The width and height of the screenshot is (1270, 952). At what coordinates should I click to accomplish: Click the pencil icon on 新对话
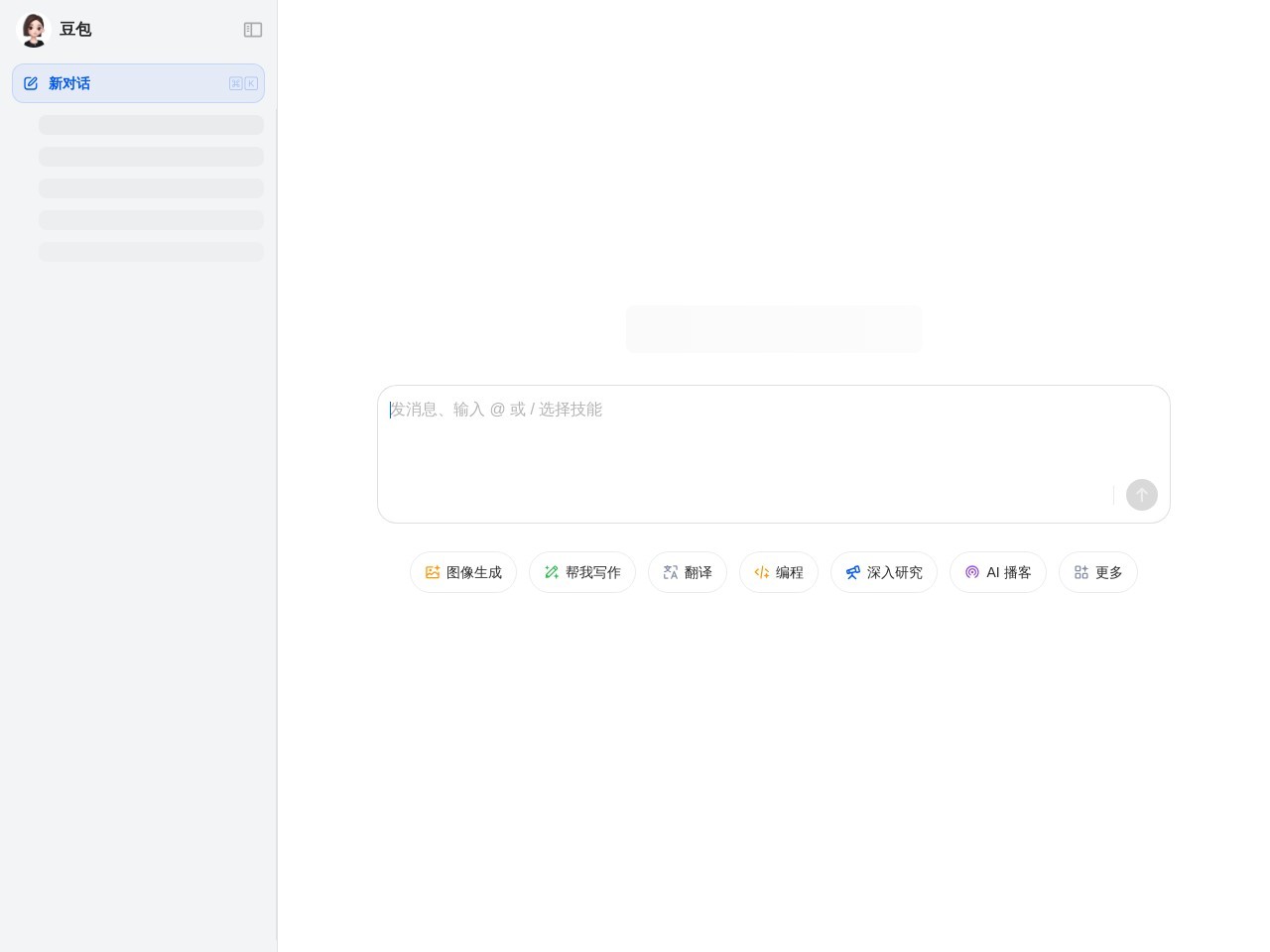(31, 83)
